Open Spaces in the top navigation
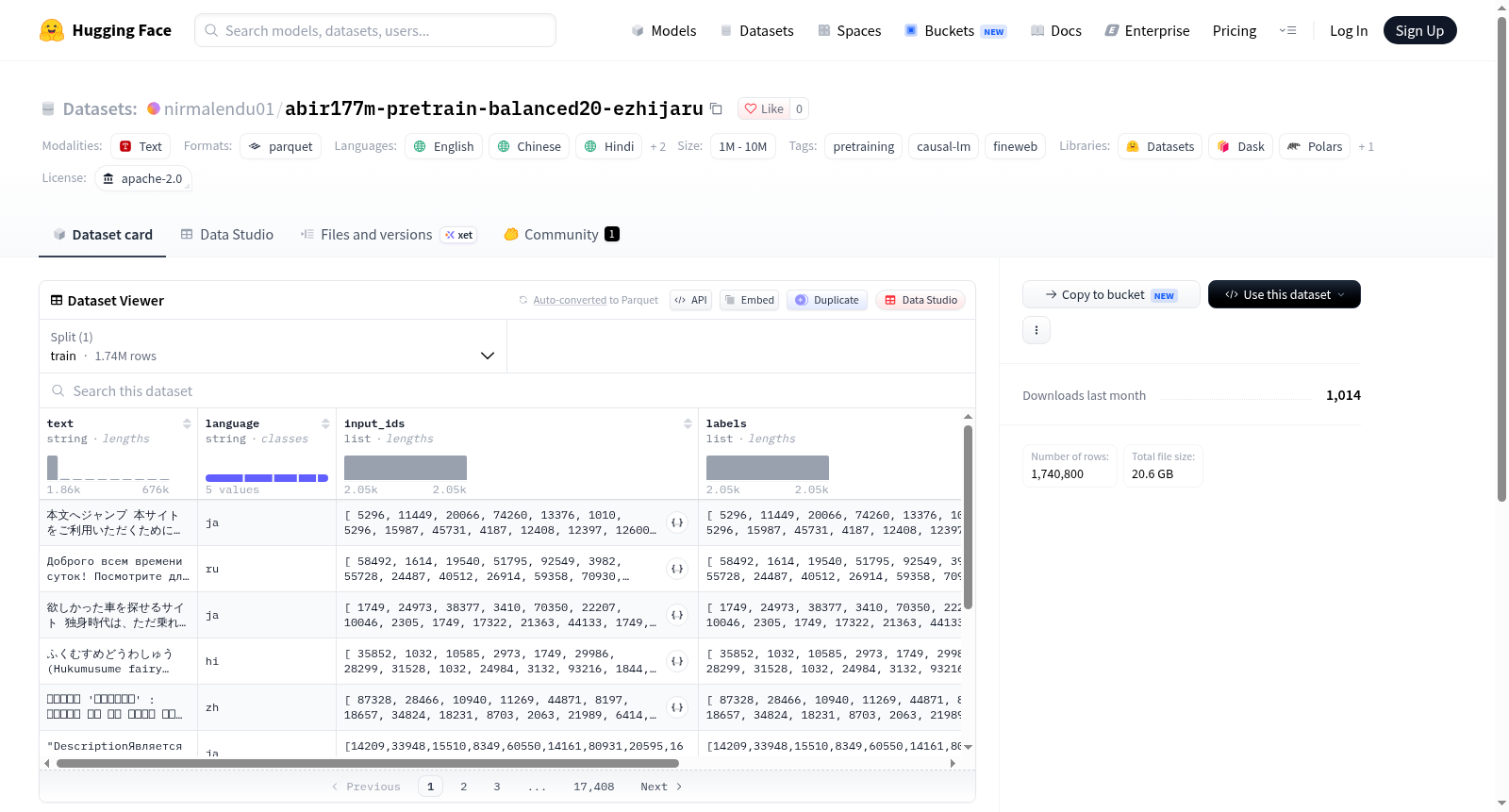Screen dimensions: 1509x812 click(849, 30)
